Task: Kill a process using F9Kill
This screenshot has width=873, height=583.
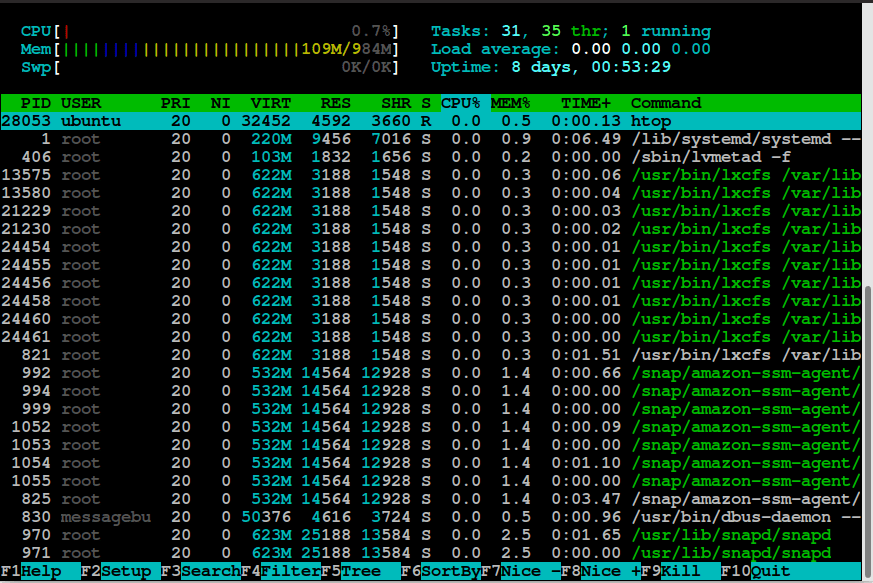Action: (673, 571)
